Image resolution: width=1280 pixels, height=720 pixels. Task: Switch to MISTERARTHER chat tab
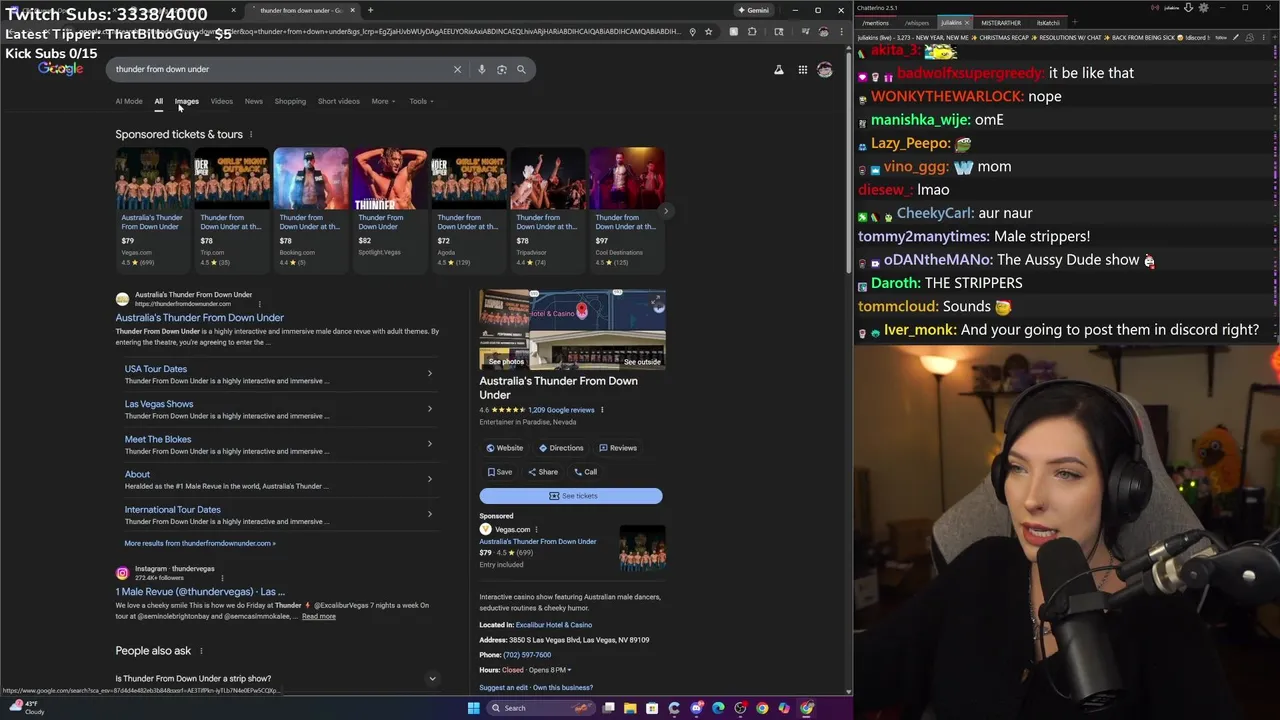tap(1000, 23)
